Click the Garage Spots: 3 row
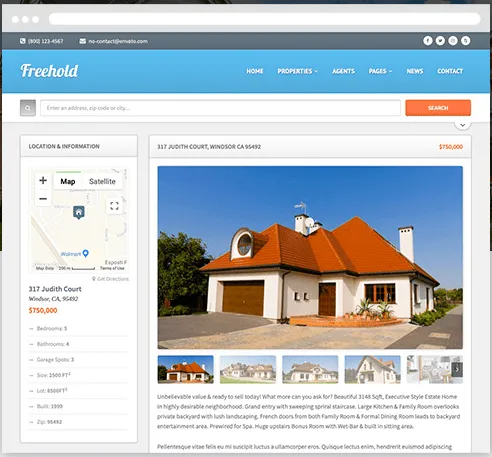 point(79,360)
